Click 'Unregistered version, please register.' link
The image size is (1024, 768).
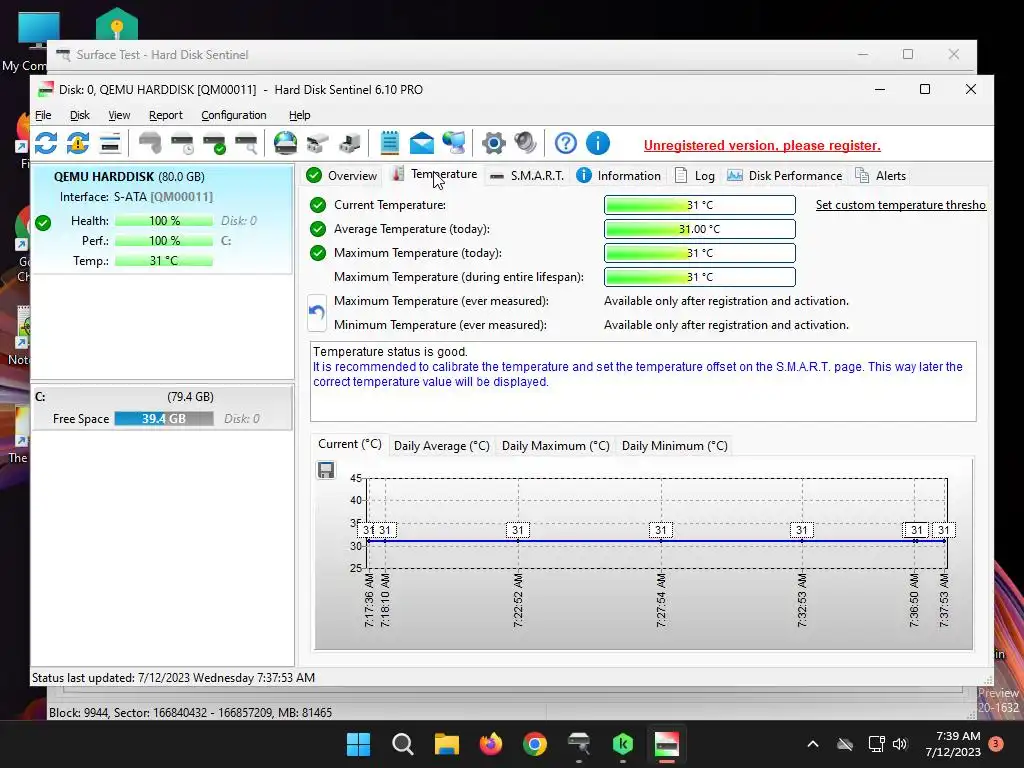click(x=762, y=146)
